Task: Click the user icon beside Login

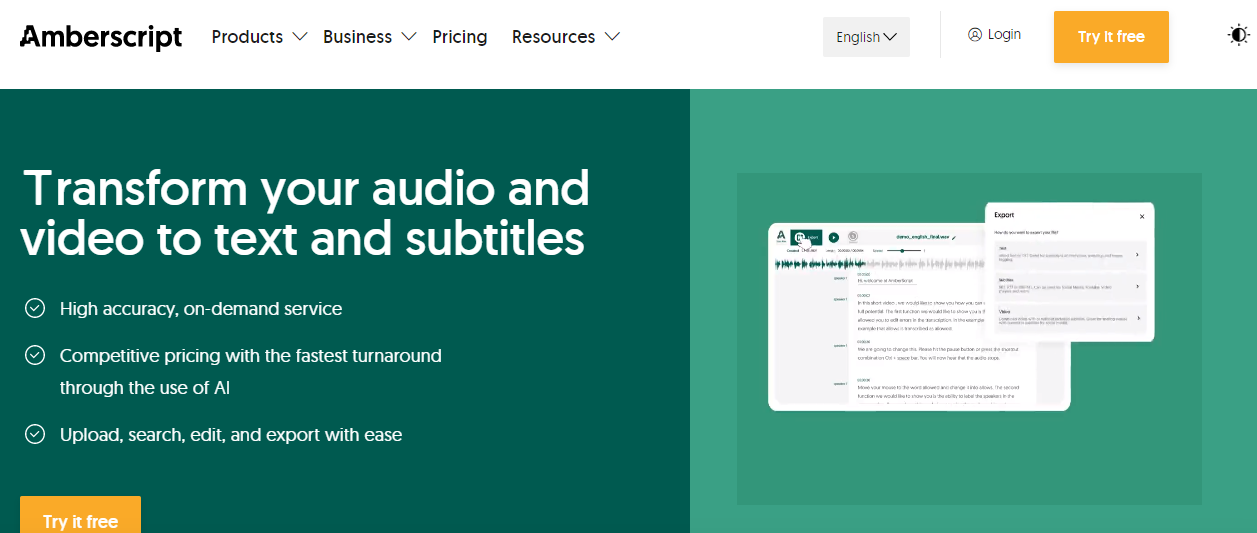Action: (975, 35)
